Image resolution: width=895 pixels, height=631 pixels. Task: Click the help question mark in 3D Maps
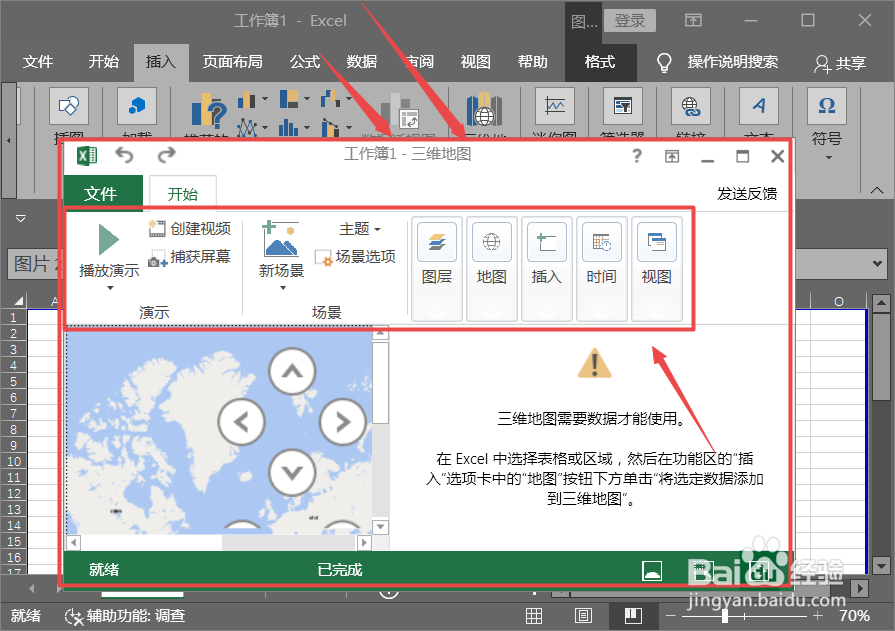click(x=637, y=155)
